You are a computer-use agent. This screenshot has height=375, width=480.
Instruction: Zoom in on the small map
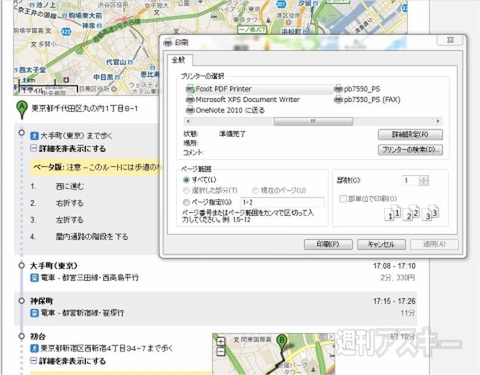click(x=220, y=341)
